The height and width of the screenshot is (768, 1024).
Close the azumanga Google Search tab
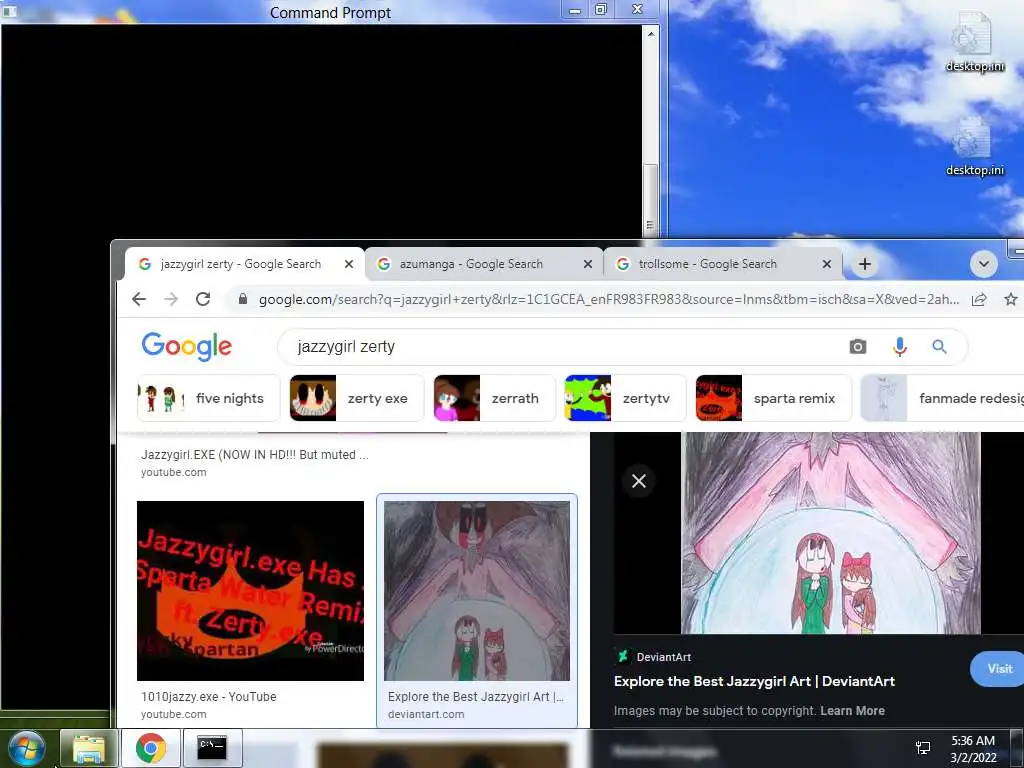pos(588,264)
